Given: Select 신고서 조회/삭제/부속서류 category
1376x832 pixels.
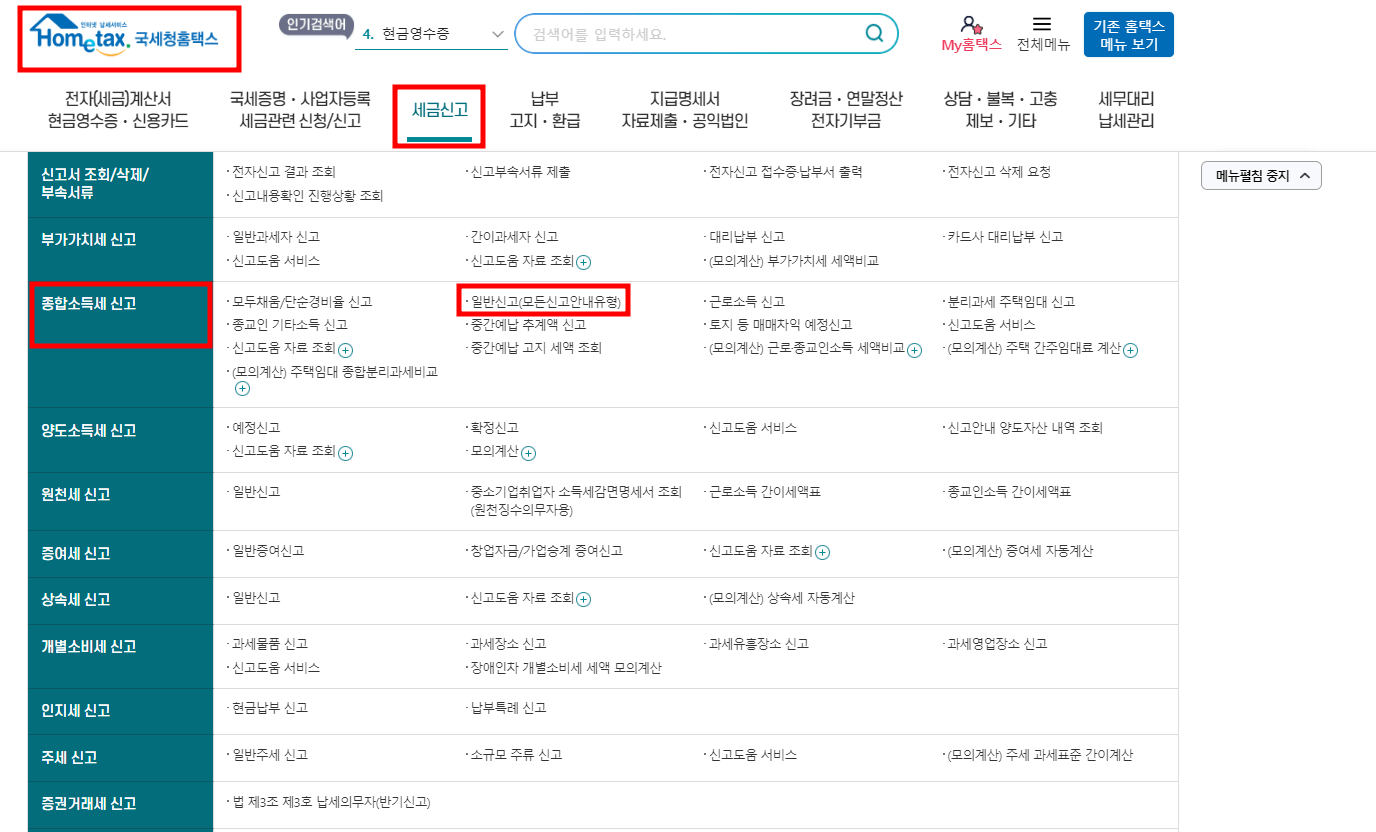Looking at the screenshot, I should pyautogui.click(x=120, y=184).
